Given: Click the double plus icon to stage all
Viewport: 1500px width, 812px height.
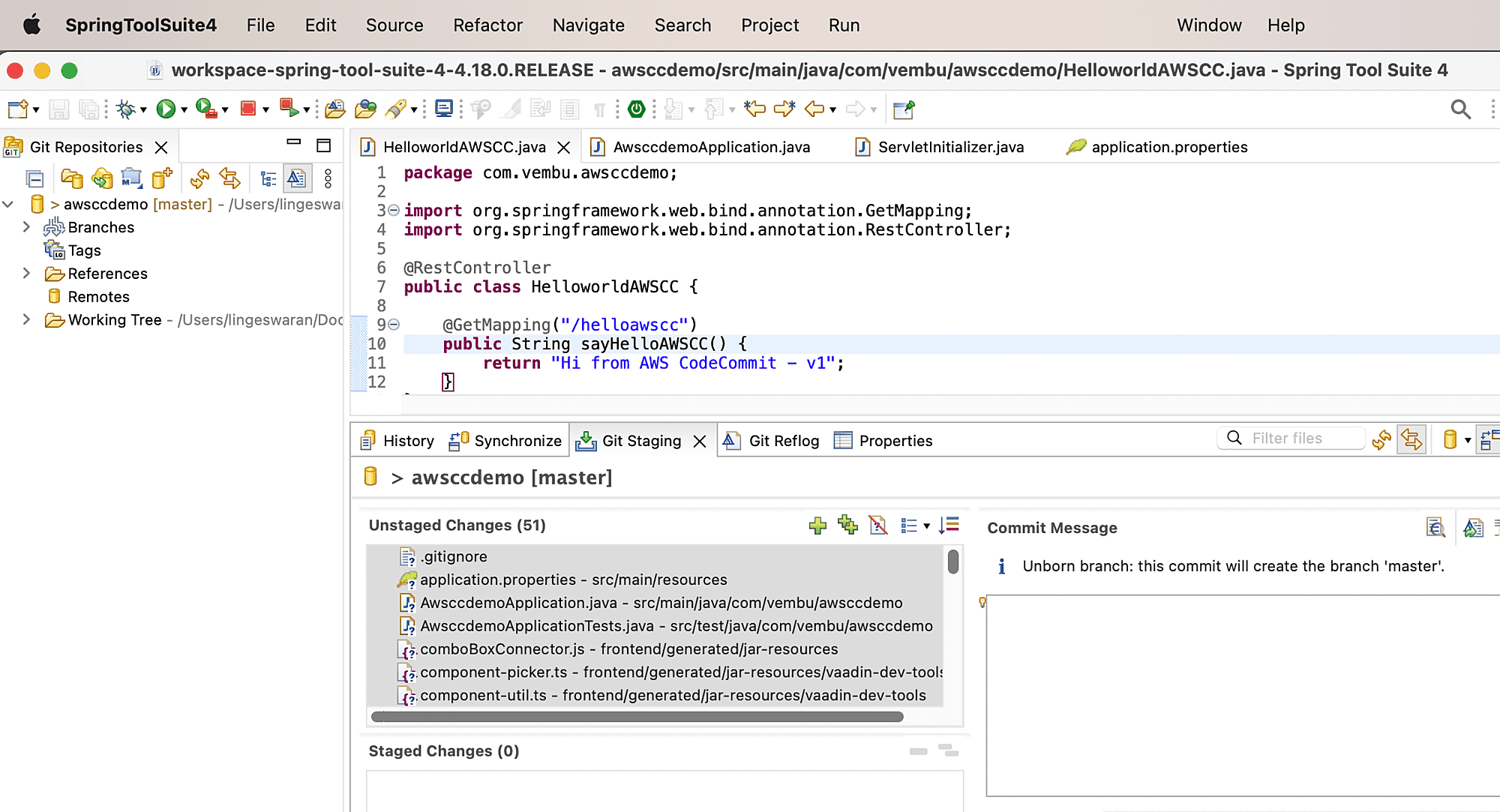Looking at the screenshot, I should coord(848,525).
